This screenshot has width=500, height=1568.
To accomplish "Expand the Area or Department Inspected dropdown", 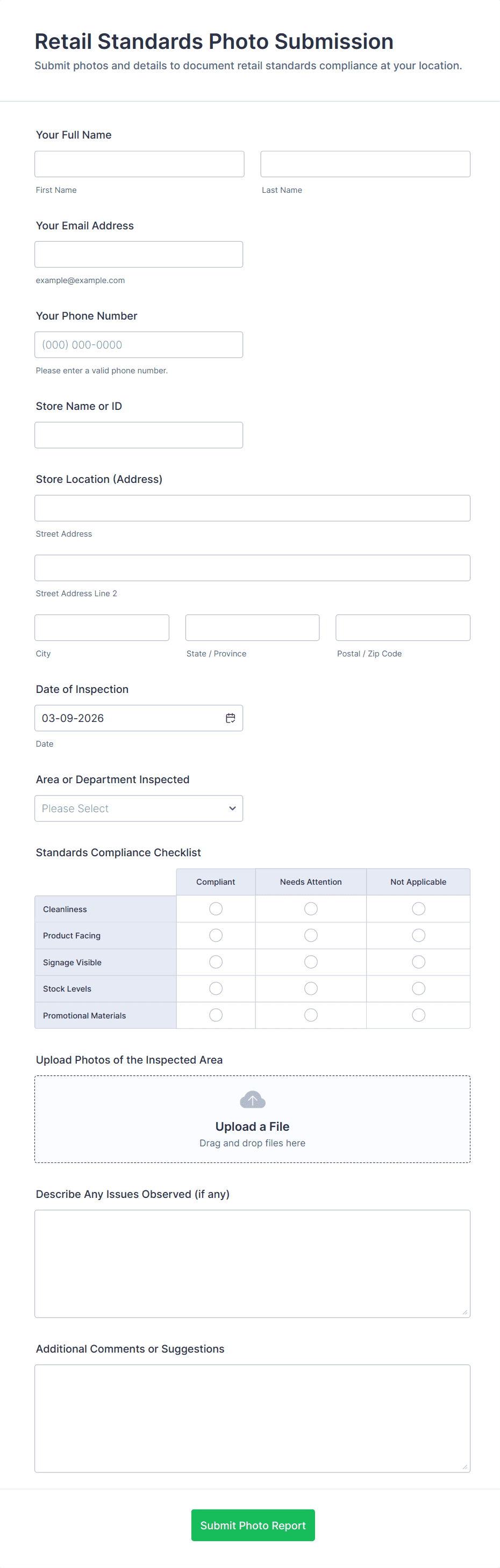I will (x=139, y=808).
